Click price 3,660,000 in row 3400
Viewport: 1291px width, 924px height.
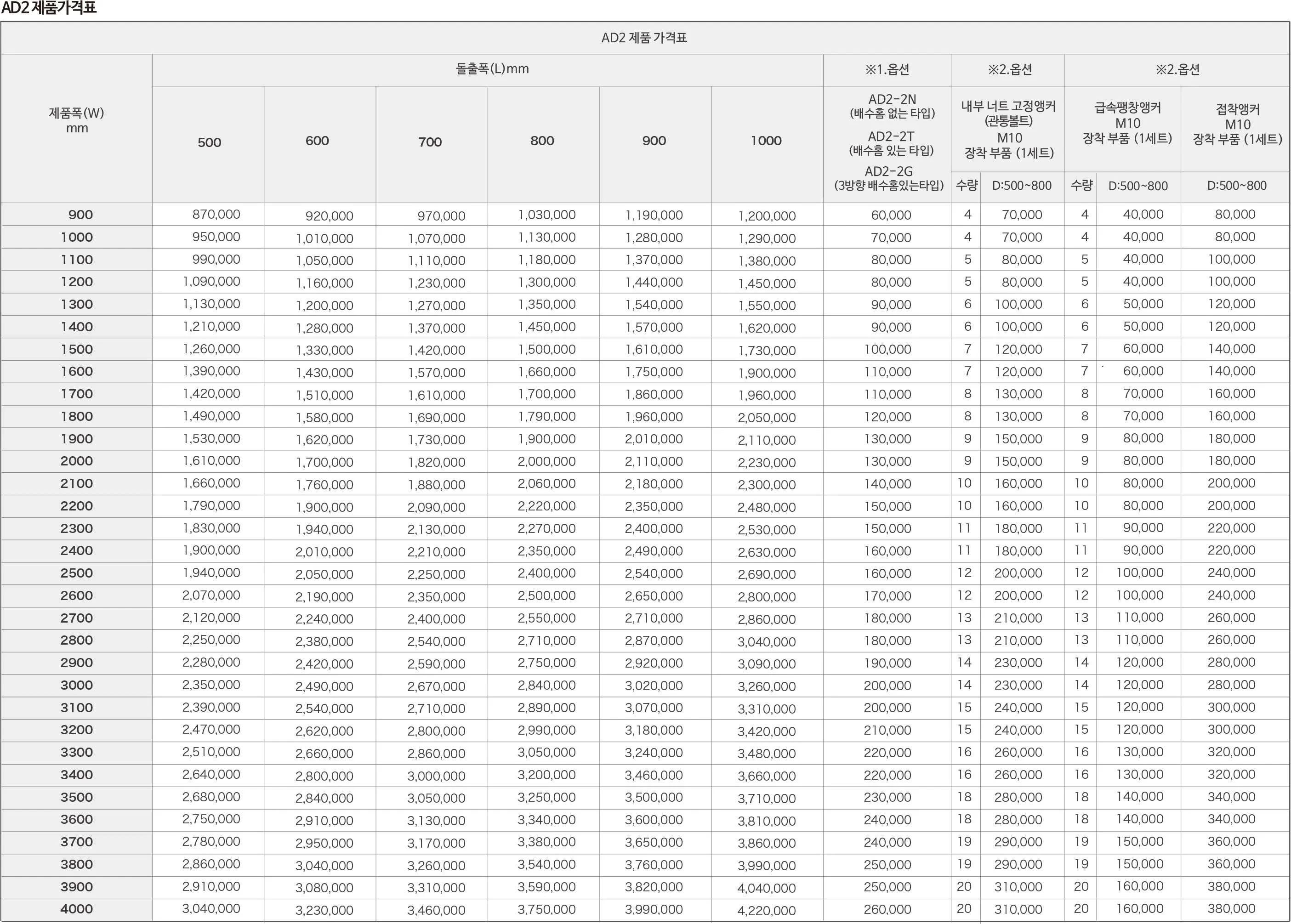pyautogui.click(x=767, y=777)
